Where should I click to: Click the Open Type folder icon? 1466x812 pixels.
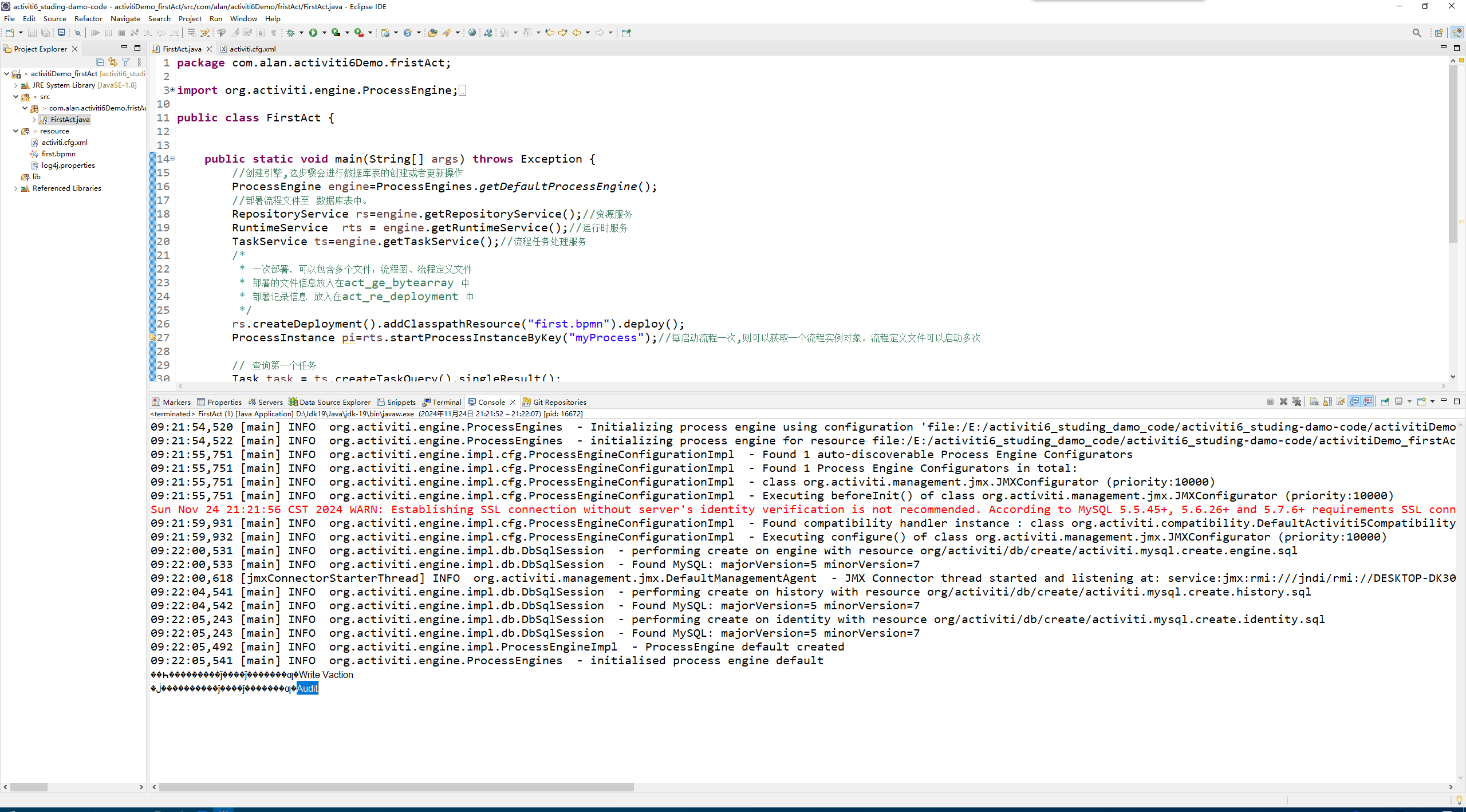[433, 33]
